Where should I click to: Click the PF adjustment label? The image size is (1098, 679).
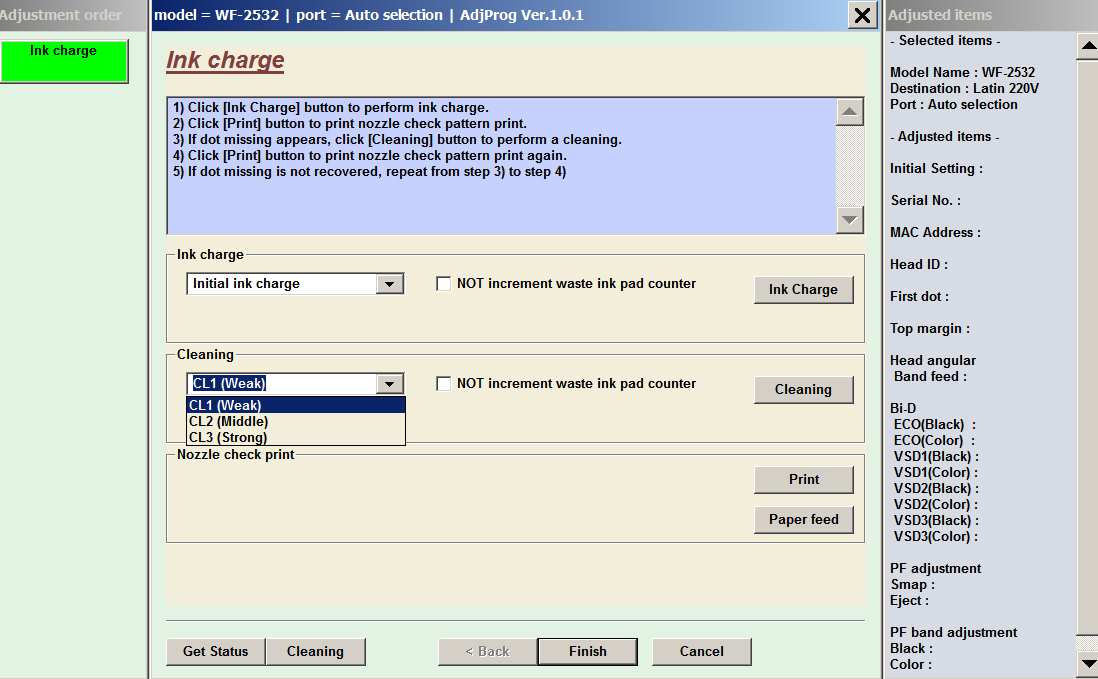pos(936,568)
